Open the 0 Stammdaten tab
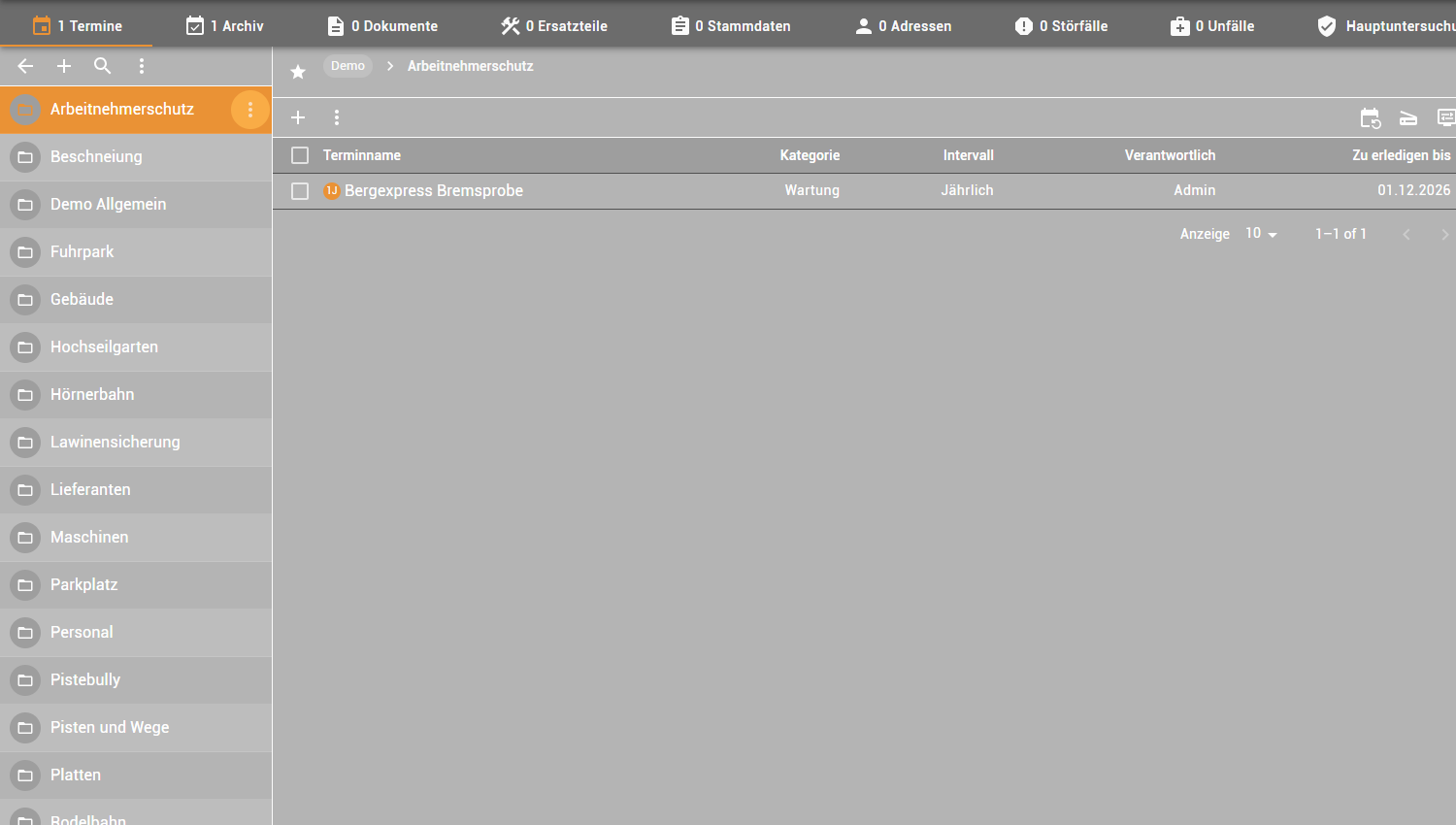 click(731, 25)
